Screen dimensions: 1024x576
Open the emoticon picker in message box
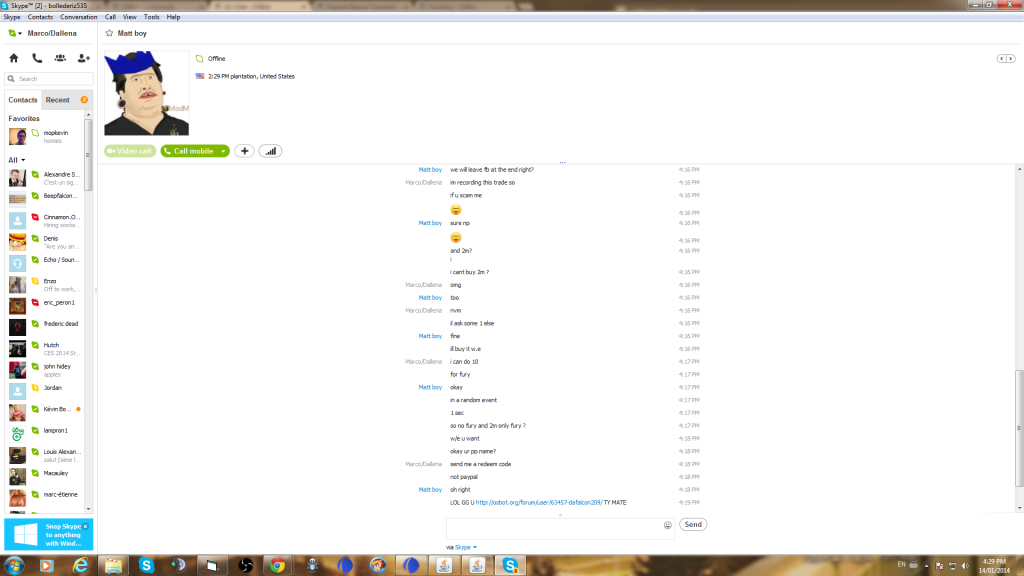[x=667, y=525]
